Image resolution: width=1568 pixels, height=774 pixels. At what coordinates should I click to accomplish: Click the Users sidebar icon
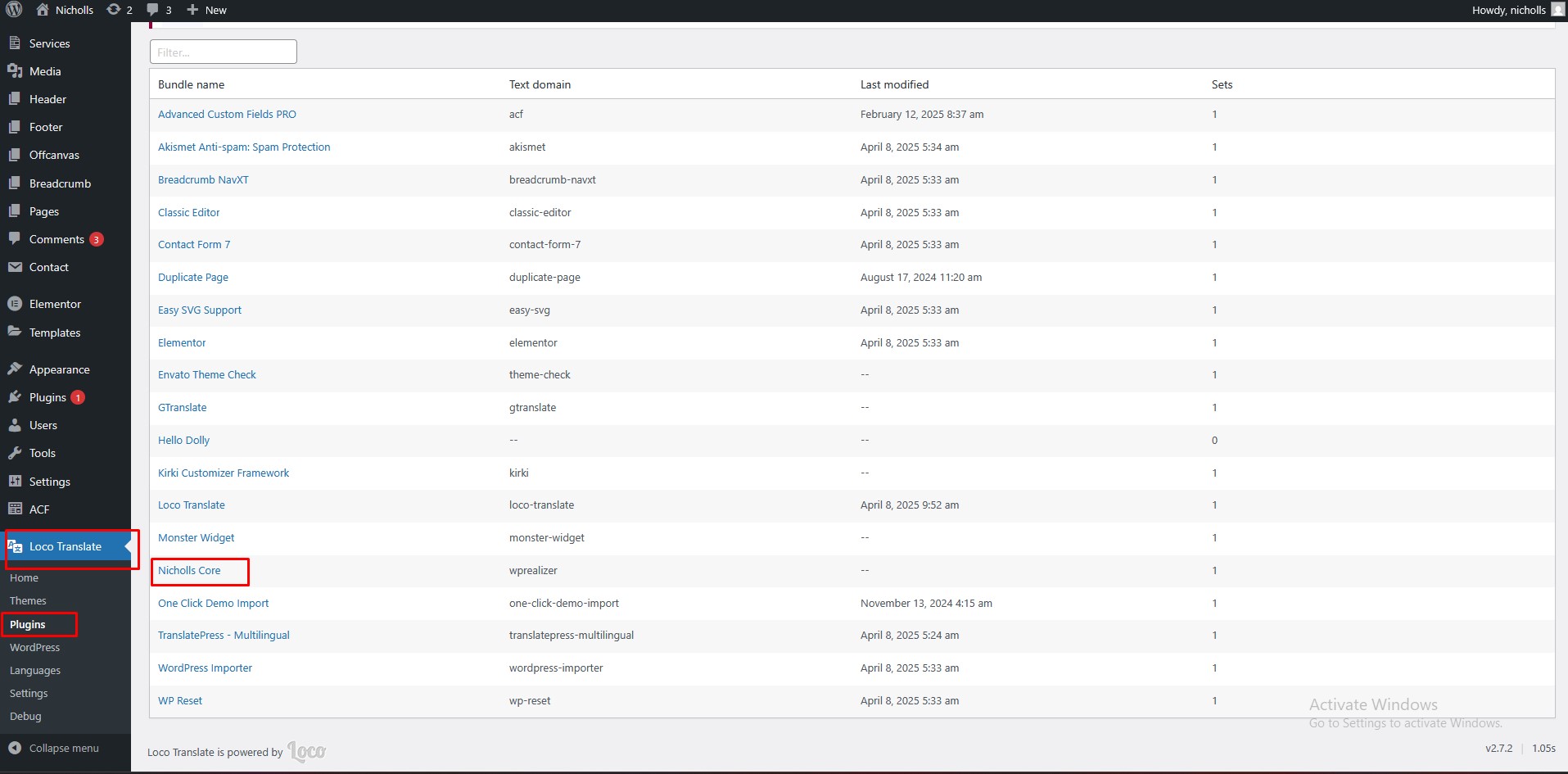[15, 425]
